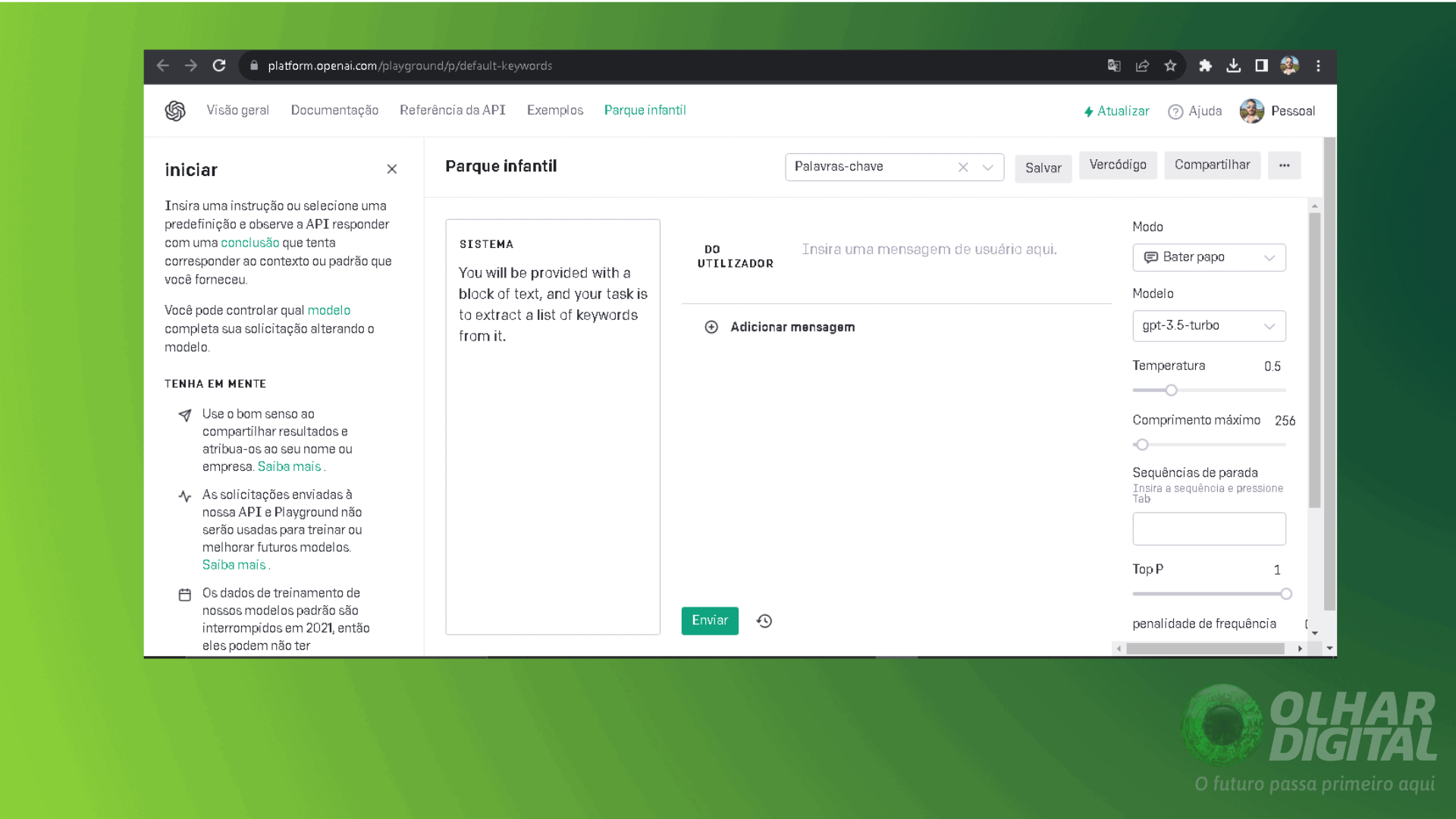1456x819 pixels.
Task: Click the Sequências de parada input box
Action: pyautogui.click(x=1210, y=529)
